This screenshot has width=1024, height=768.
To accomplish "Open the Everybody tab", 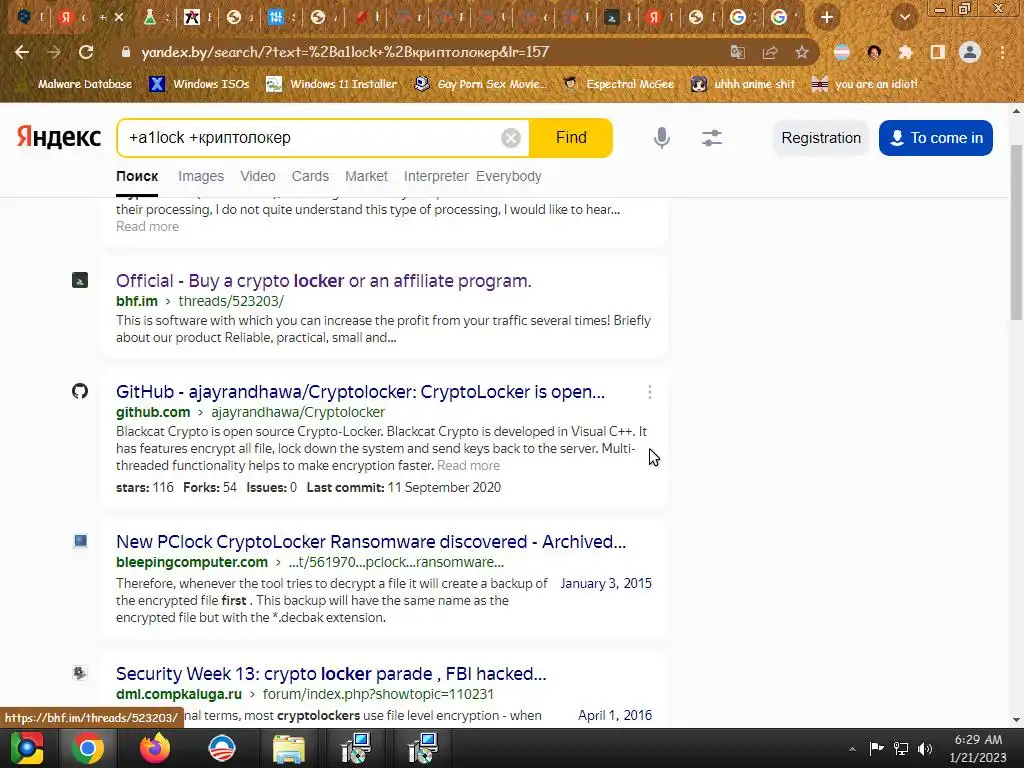I will (x=509, y=176).
